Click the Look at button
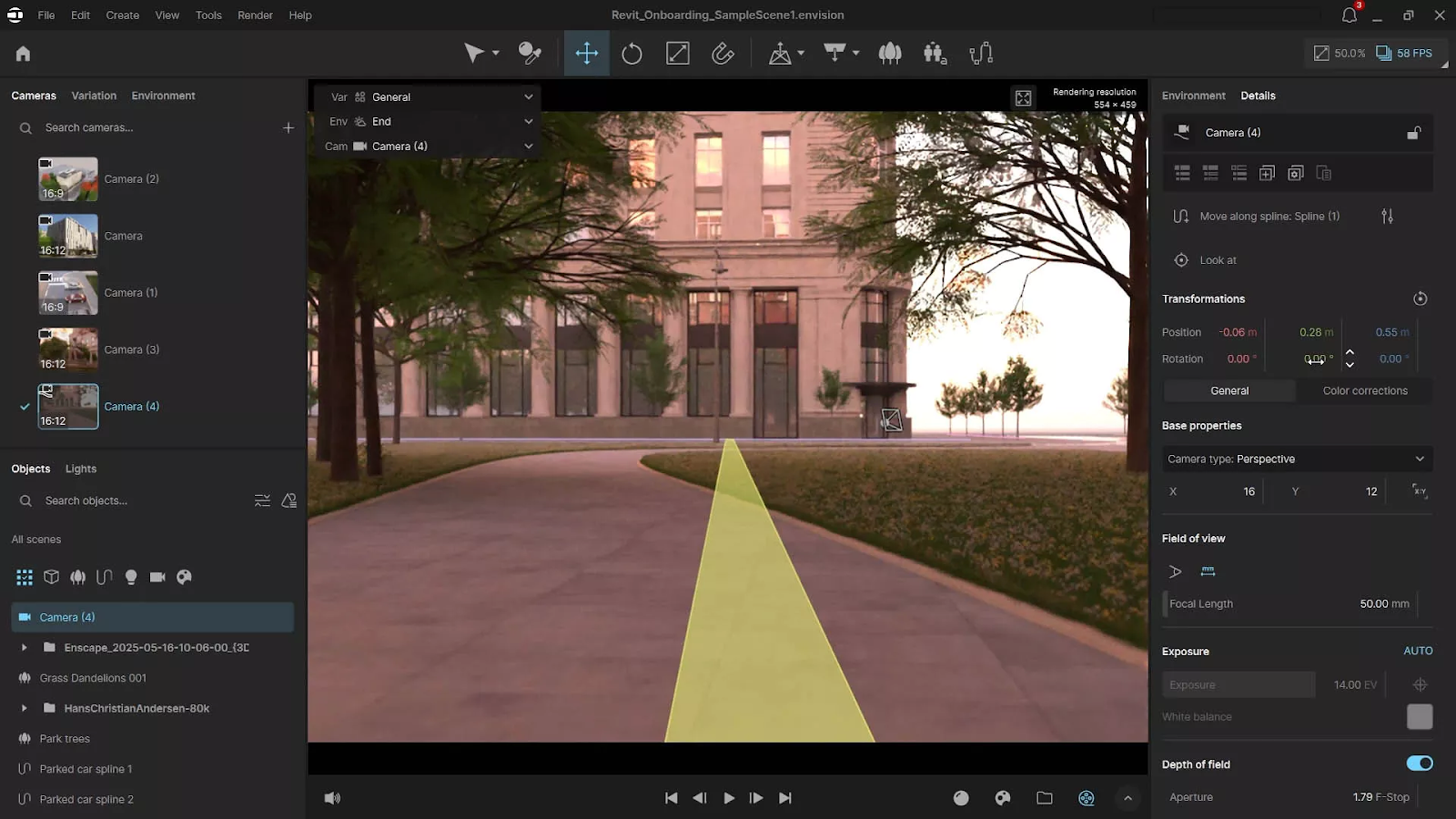 [x=1218, y=260]
